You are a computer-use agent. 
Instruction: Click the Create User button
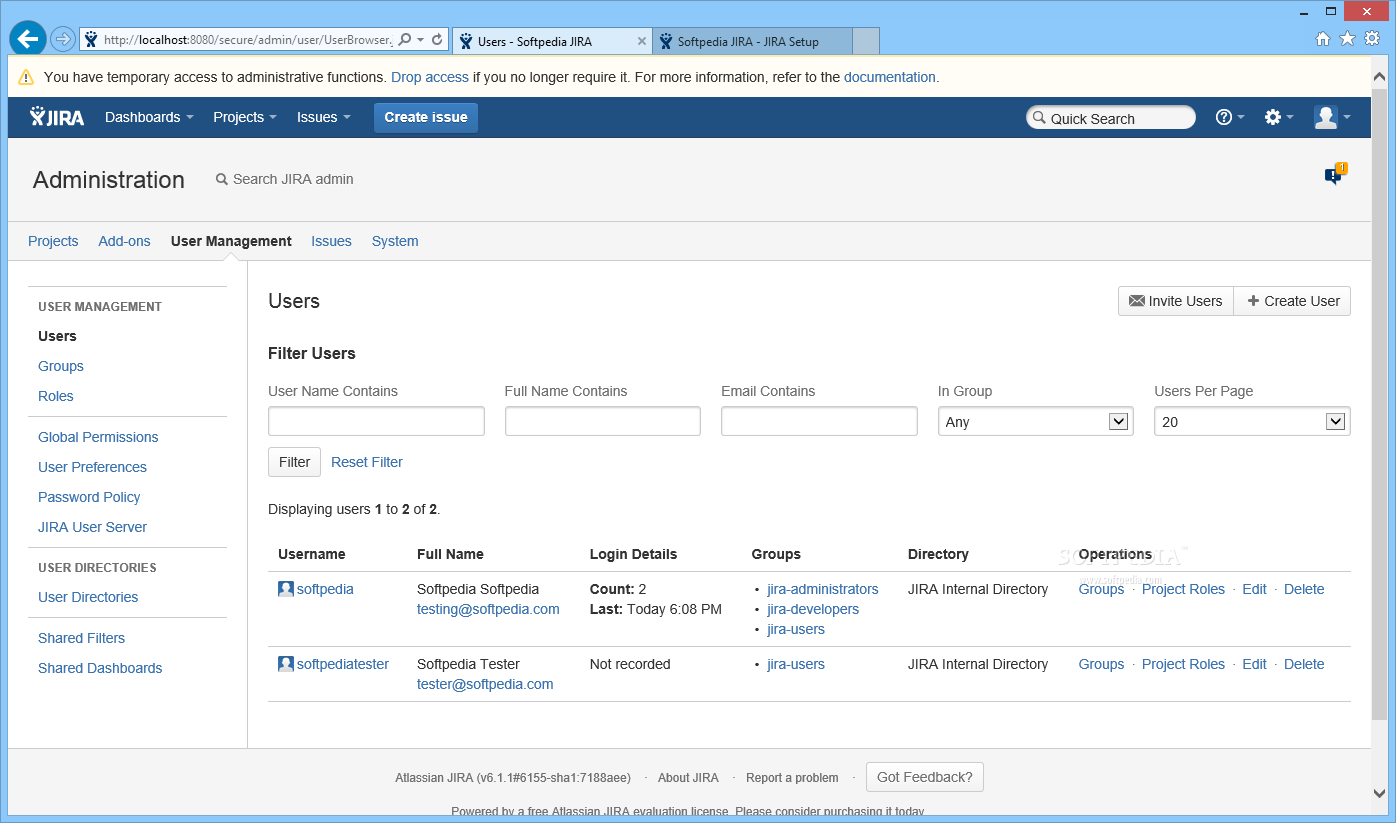[1292, 301]
